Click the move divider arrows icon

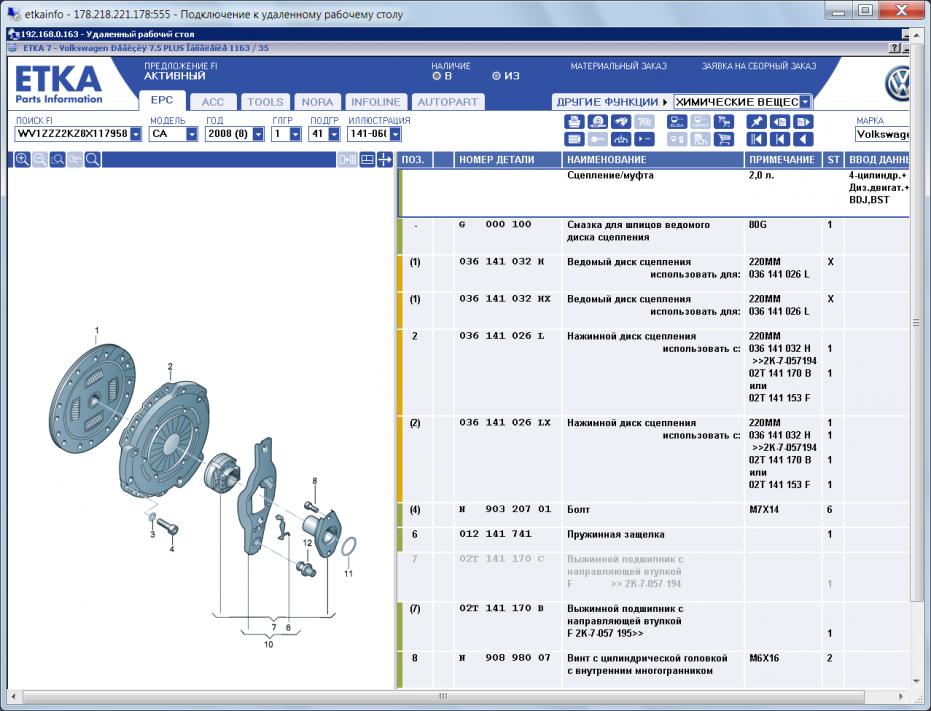click(x=385, y=159)
